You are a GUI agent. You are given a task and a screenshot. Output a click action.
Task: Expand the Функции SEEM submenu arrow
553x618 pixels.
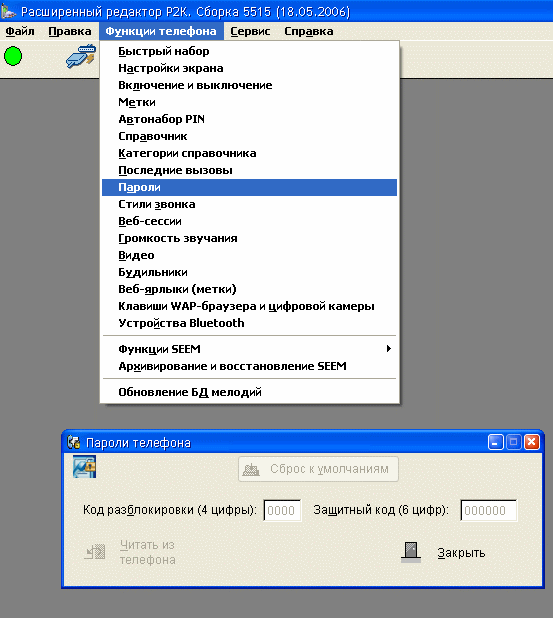(389, 348)
